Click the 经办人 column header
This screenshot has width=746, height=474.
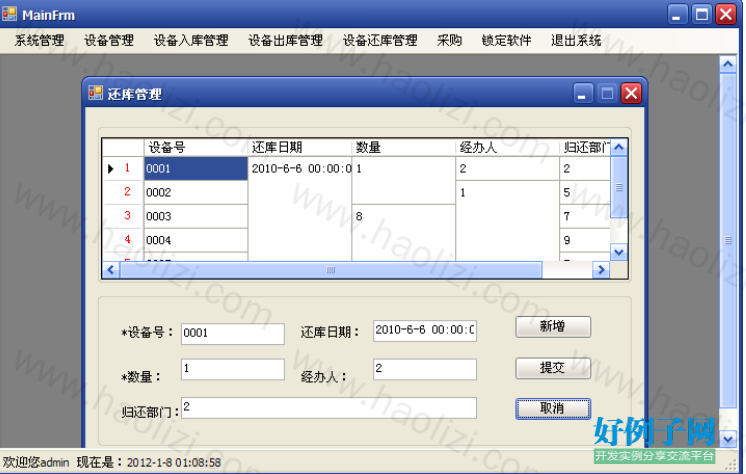(x=508, y=148)
